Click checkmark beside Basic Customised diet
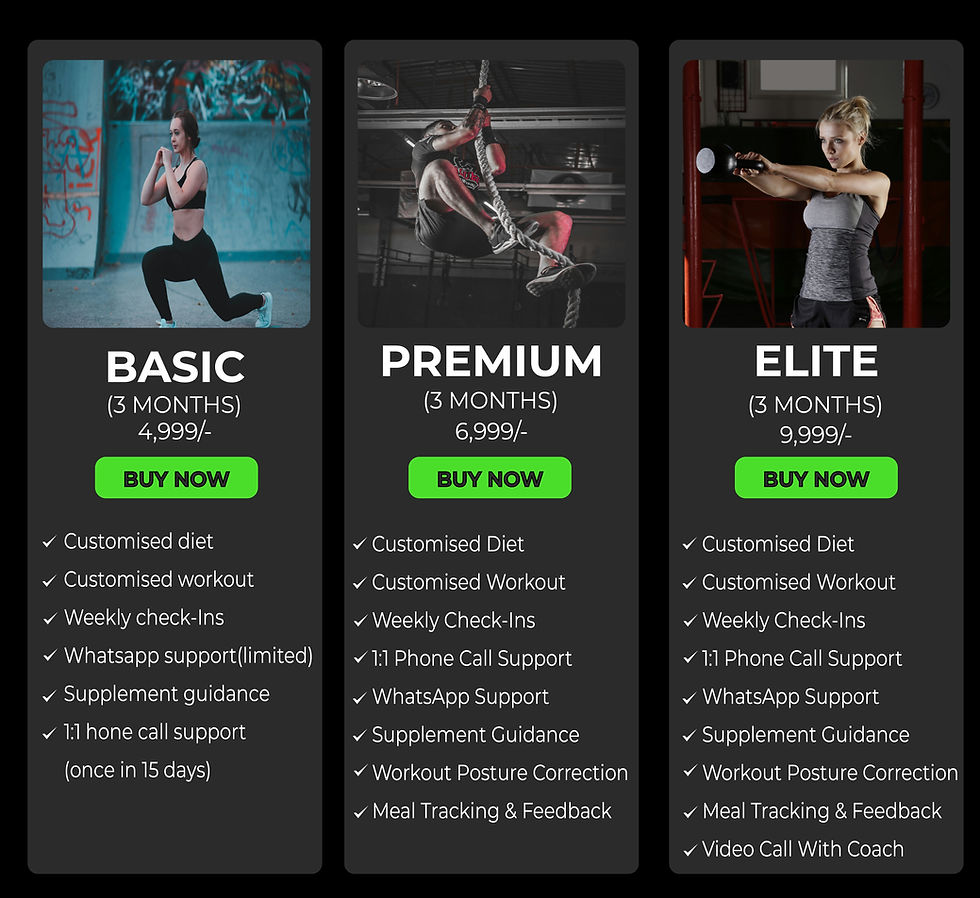Image resolution: width=980 pixels, height=898 pixels. [49, 542]
